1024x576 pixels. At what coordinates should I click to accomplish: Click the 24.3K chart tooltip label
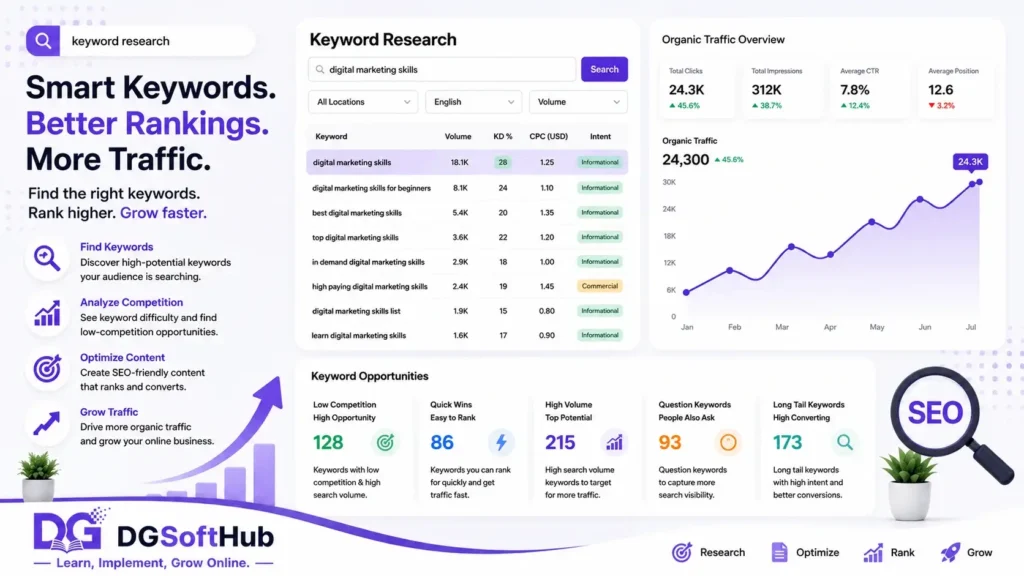click(x=970, y=161)
